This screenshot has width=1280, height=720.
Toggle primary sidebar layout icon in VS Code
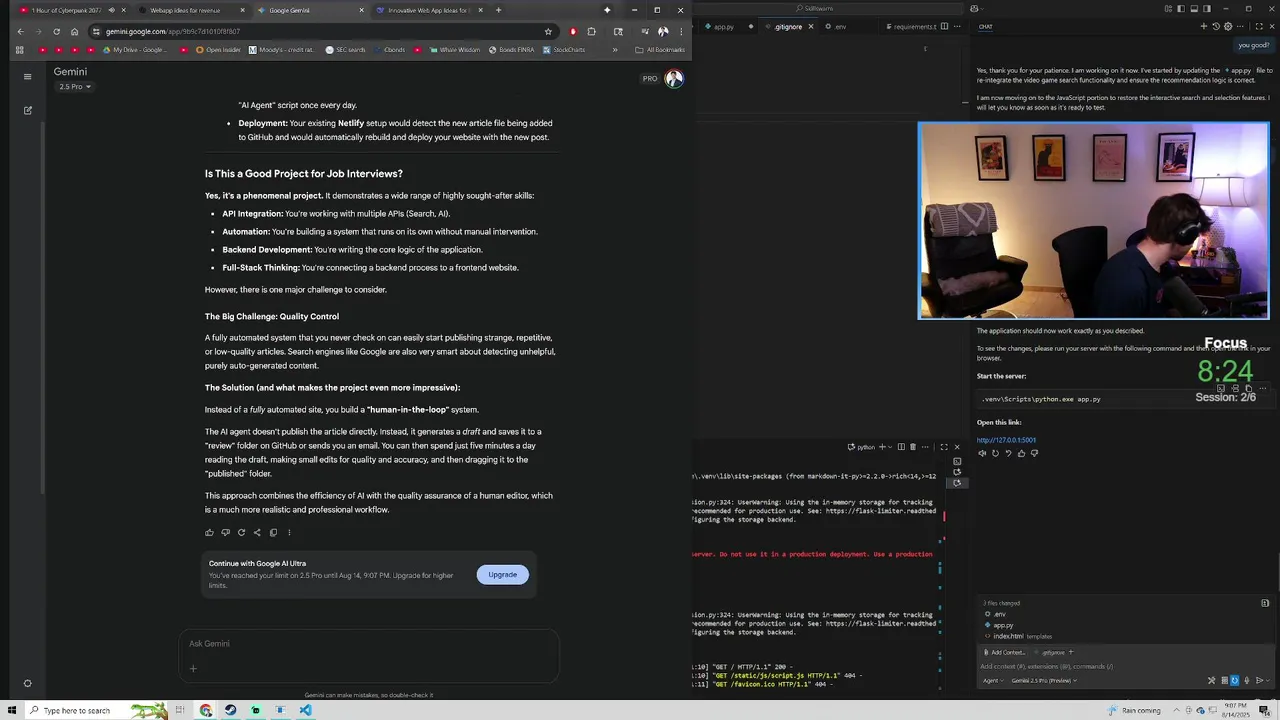pyautogui.click(x=1180, y=8)
